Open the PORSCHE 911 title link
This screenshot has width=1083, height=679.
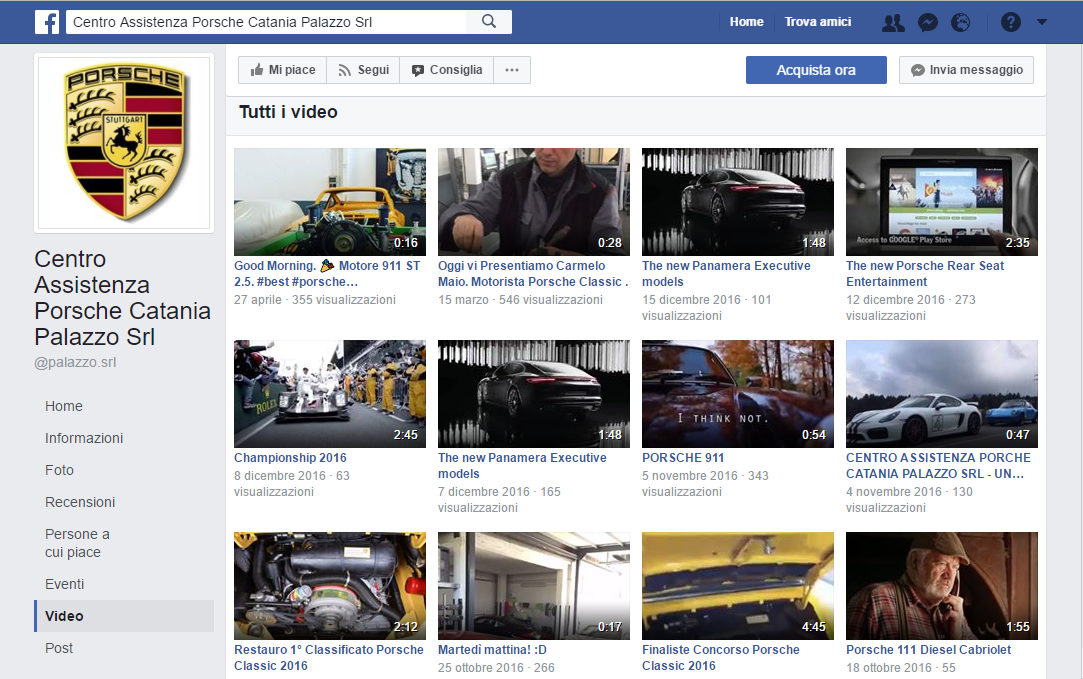(683, 457)
